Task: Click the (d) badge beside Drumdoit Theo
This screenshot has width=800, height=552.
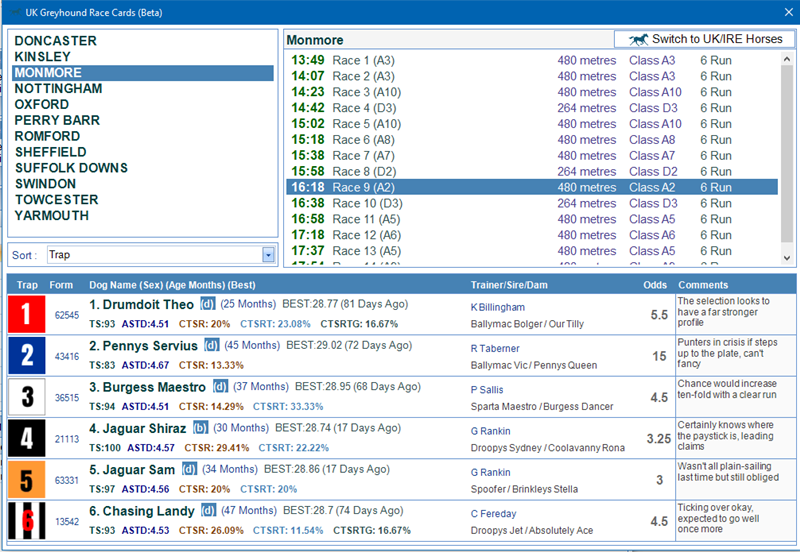Action: coord(208,304)
